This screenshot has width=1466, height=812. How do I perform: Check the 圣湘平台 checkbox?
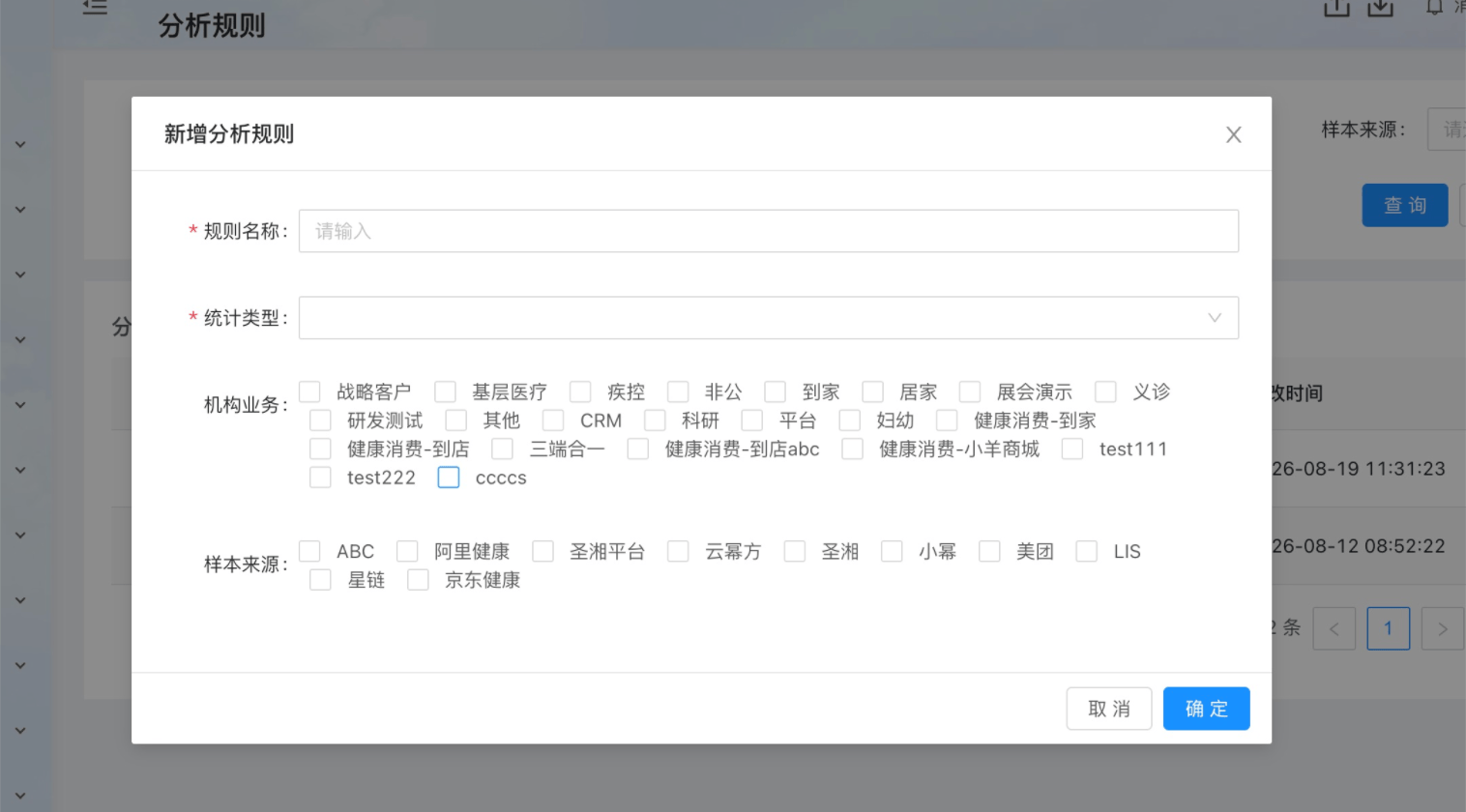542,551
